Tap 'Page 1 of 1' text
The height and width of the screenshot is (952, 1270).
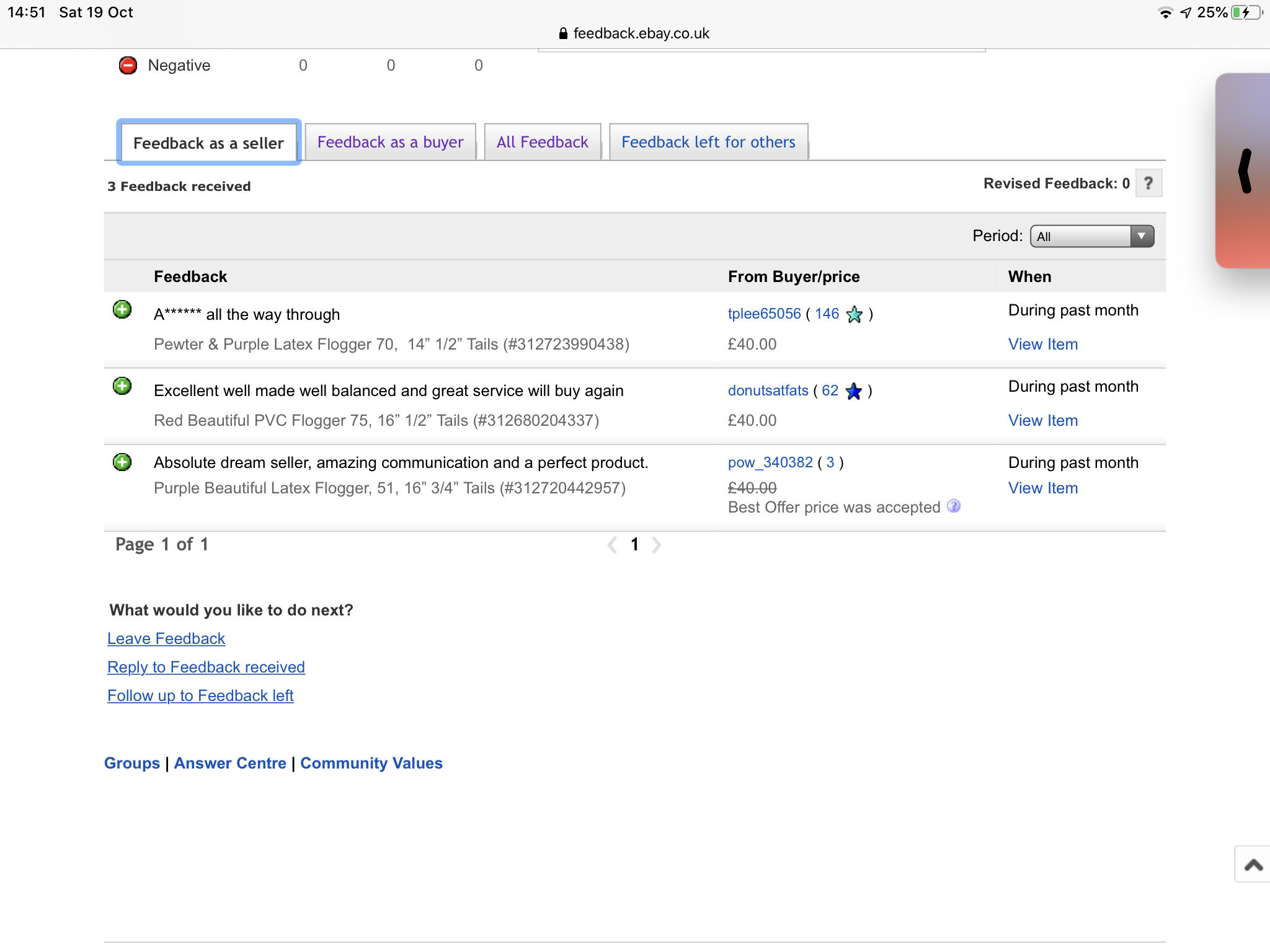click(162, 544)
